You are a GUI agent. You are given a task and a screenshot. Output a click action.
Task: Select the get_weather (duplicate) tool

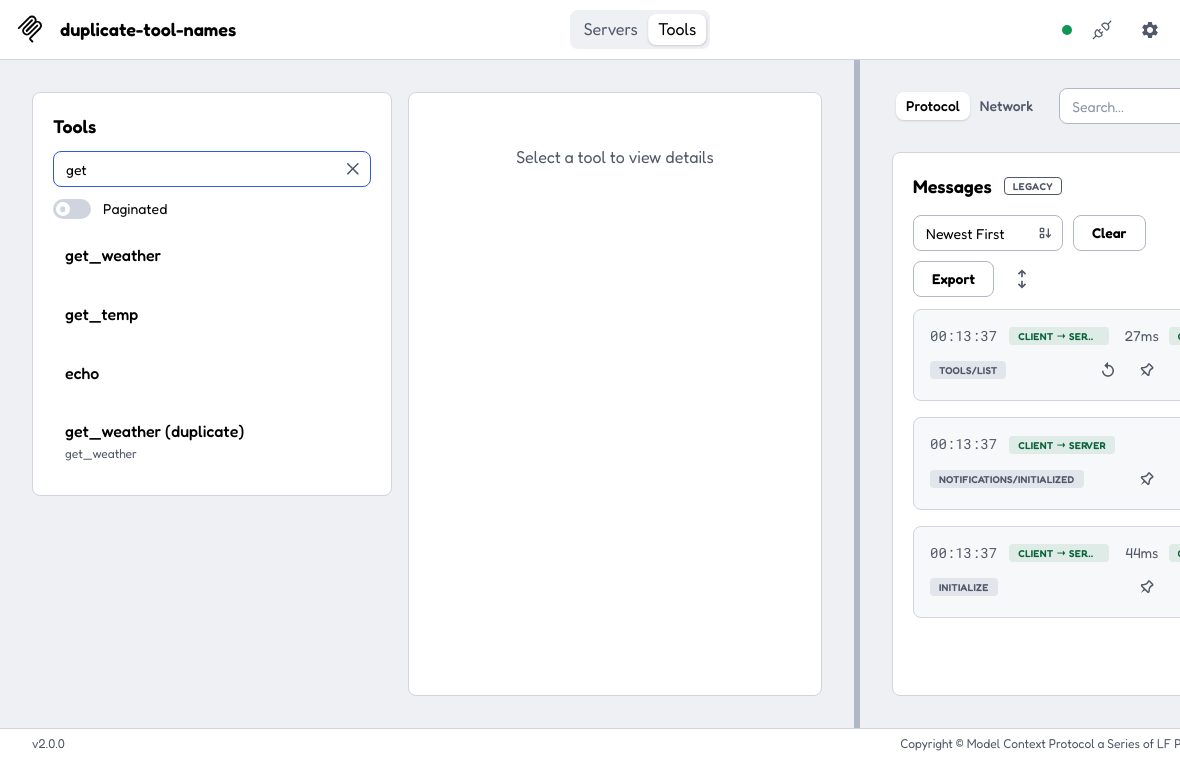pos(211,441)
